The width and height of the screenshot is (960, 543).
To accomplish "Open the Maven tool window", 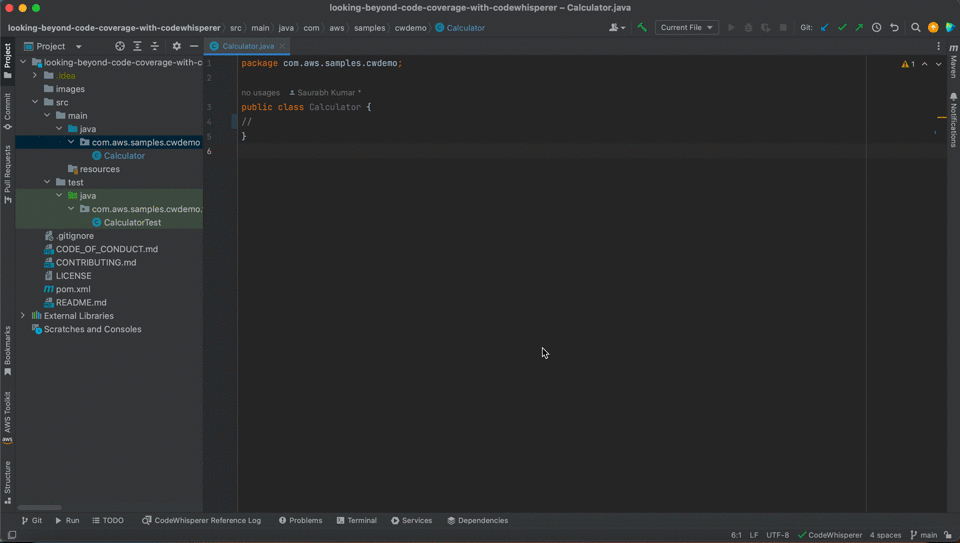I will [953, 61].
